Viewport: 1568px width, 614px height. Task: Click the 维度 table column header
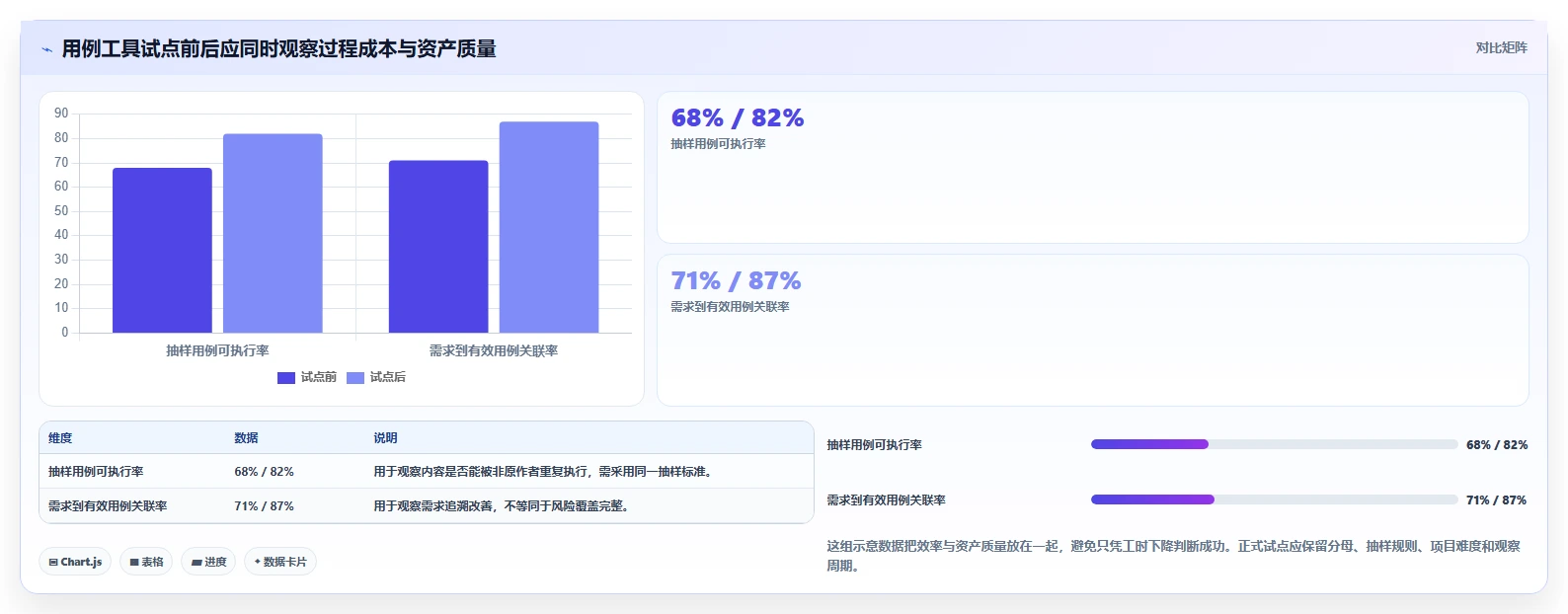[x=60, y=438]
